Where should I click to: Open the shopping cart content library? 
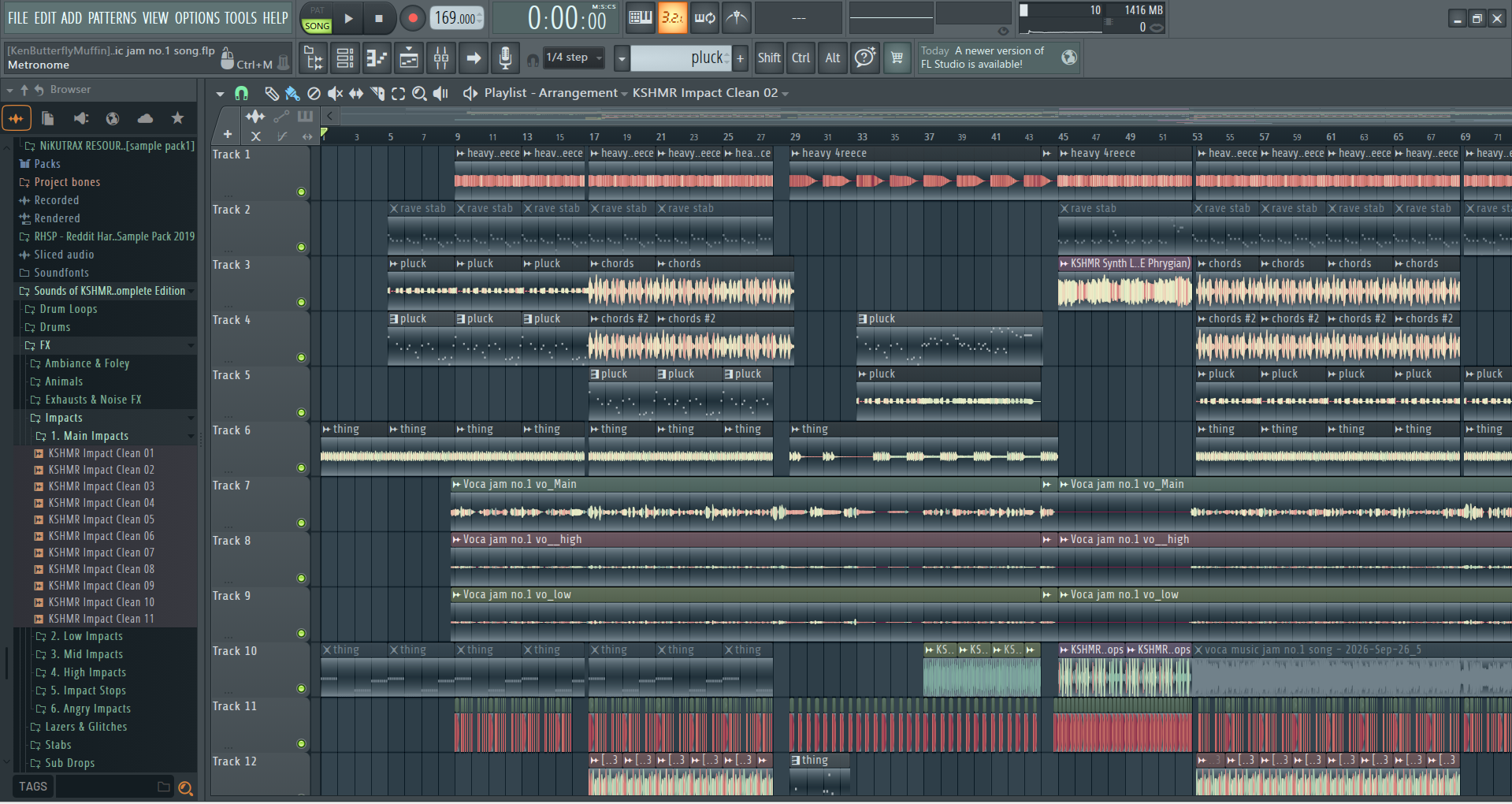897,58
